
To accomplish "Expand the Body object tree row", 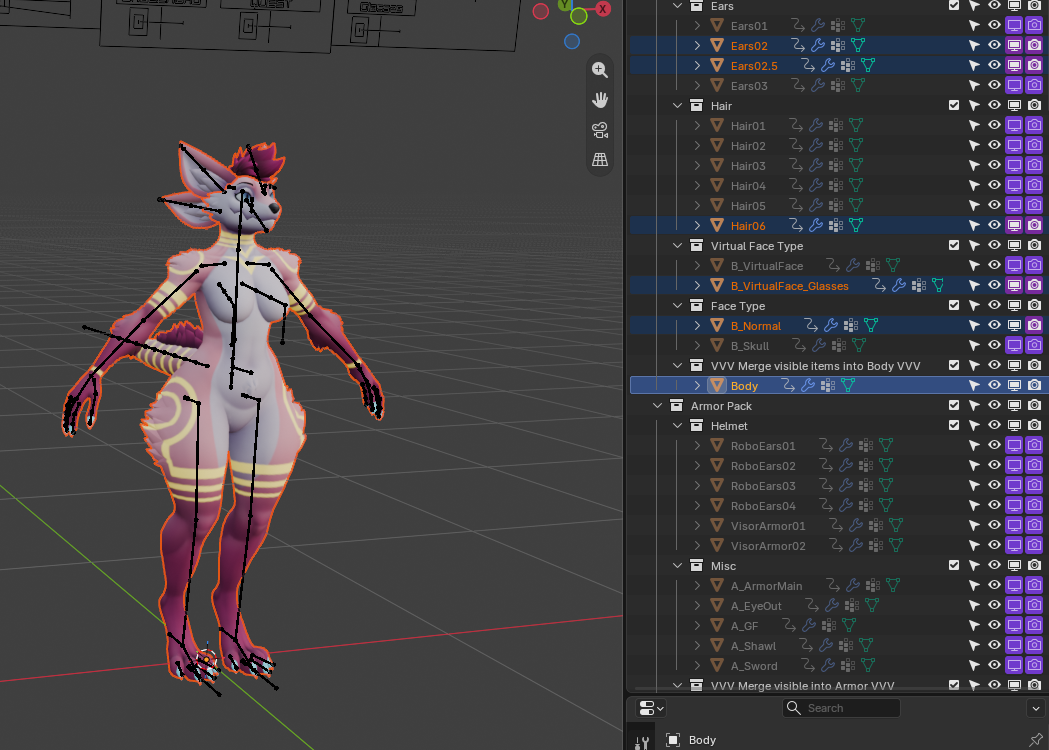I will 697,385.
